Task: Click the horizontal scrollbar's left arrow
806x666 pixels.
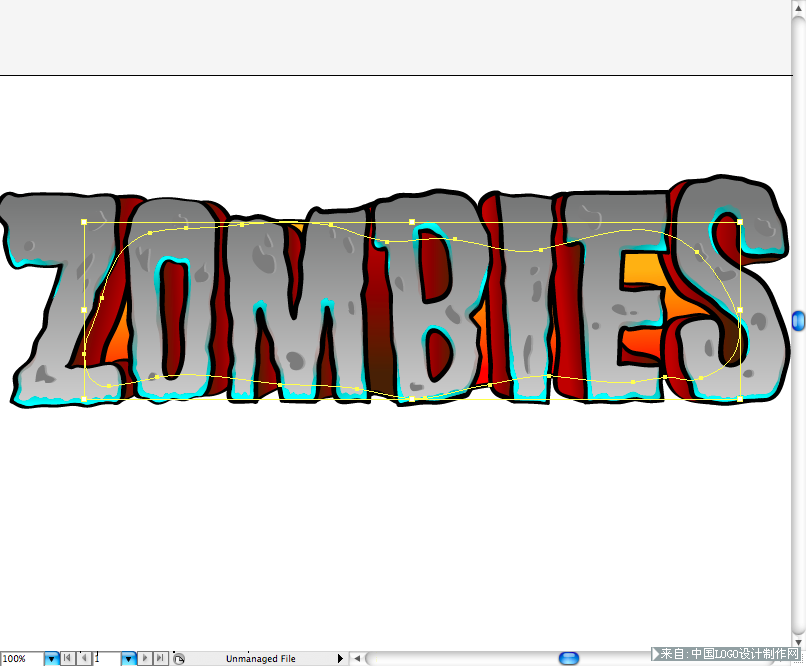Action: [357, 658]
